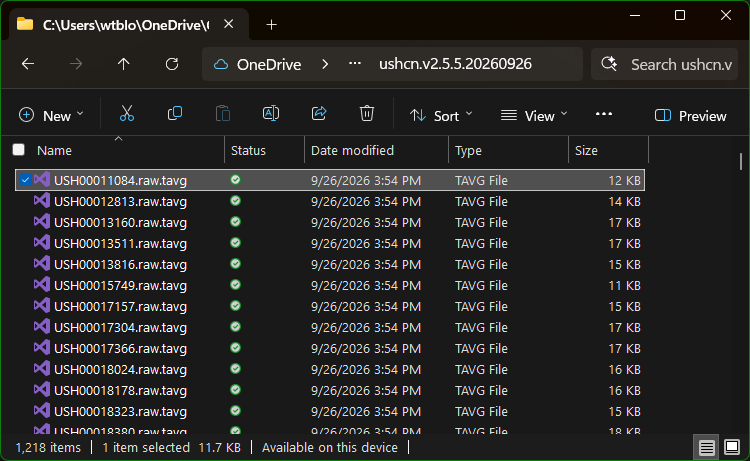This screenshot has width=750, height=461.
Task: Open See more ellipsis in toolbar
Action: pos(604,114)
